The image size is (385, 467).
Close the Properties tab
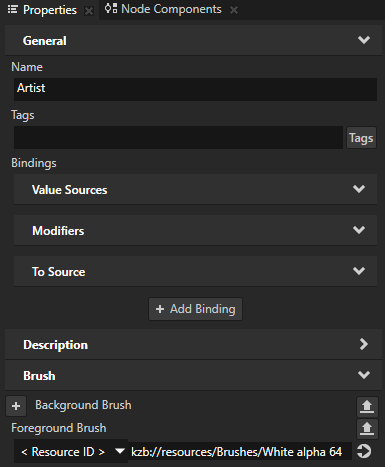[x=89, y=11]
